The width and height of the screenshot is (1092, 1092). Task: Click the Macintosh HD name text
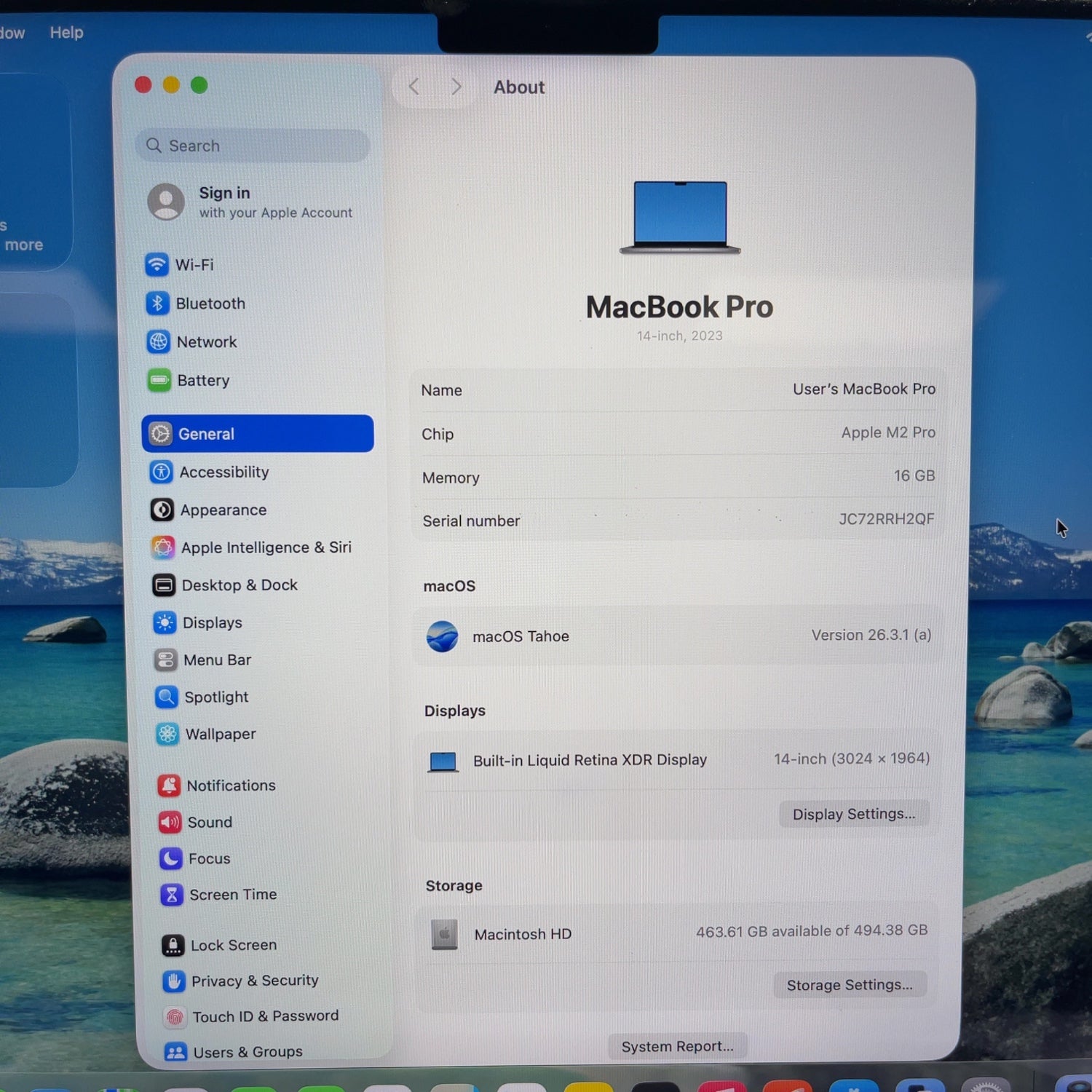[x=523, y=934]
